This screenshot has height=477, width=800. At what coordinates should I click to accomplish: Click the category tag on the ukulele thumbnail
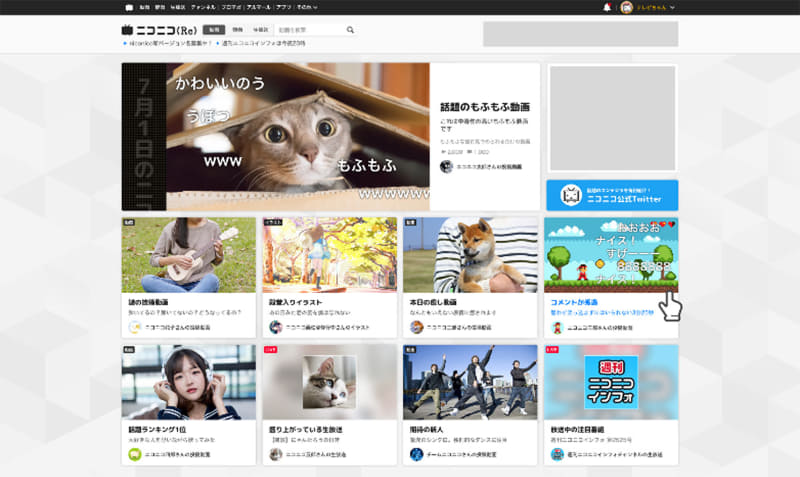pyautogui.click(x=129, y=223)
